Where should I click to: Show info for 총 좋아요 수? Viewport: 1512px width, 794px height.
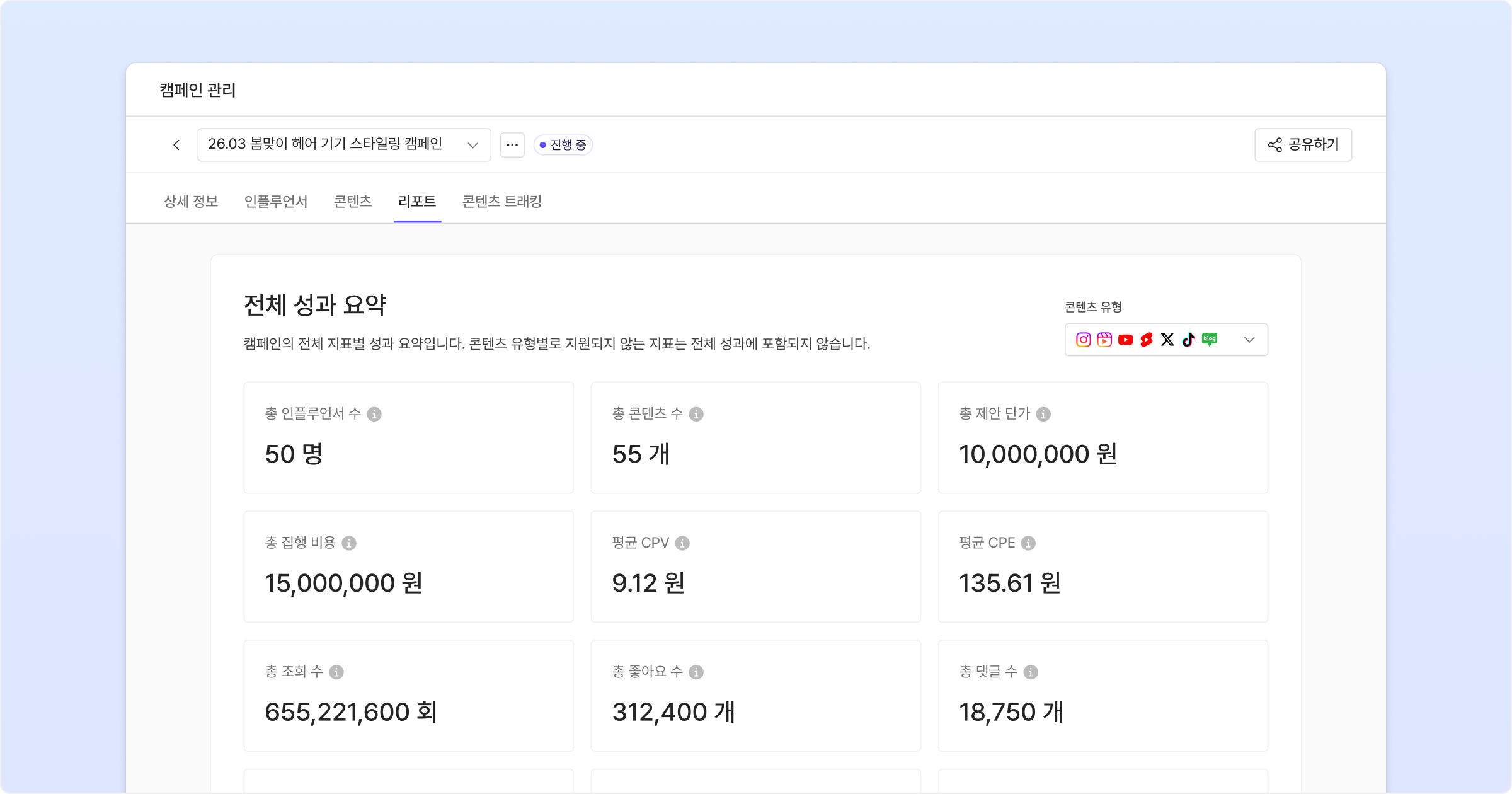[696, 672]
